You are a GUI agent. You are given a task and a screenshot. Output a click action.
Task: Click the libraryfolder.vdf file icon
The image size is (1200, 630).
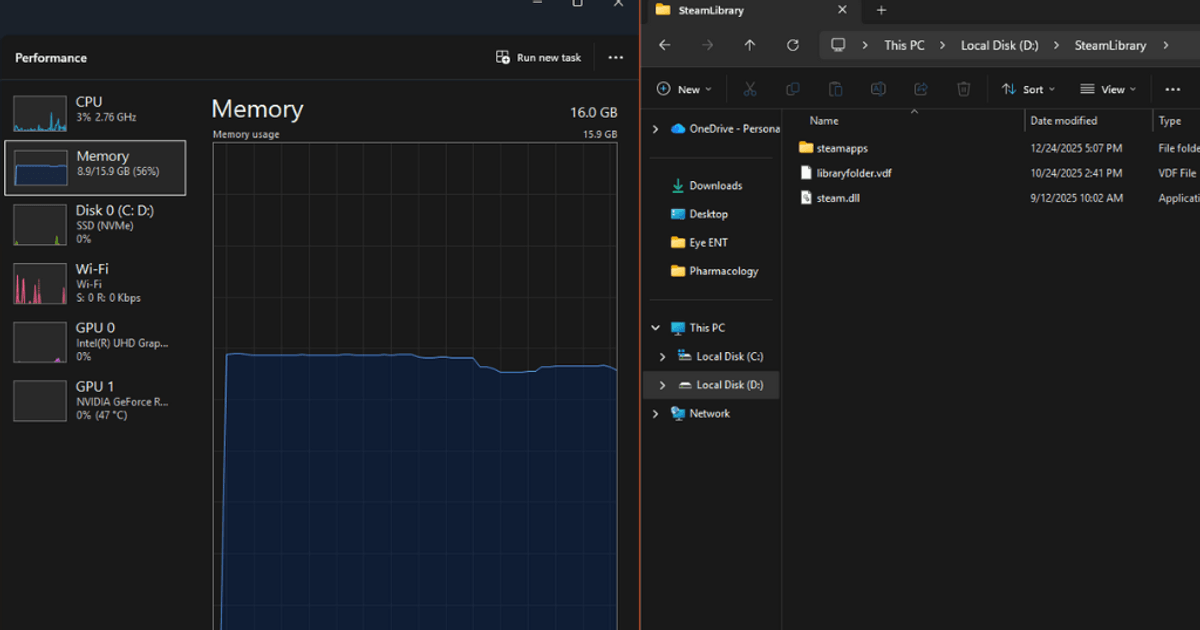tap(807, 173)
